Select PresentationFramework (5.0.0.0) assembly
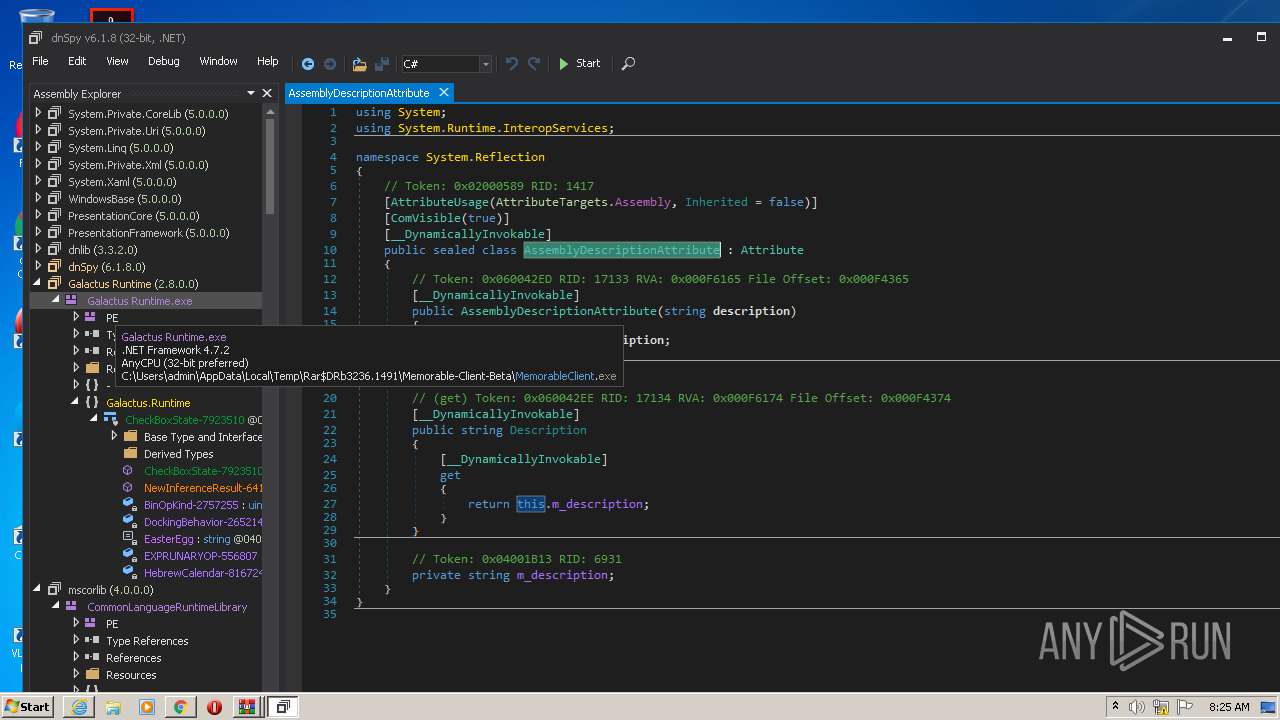 pos(149,233)
